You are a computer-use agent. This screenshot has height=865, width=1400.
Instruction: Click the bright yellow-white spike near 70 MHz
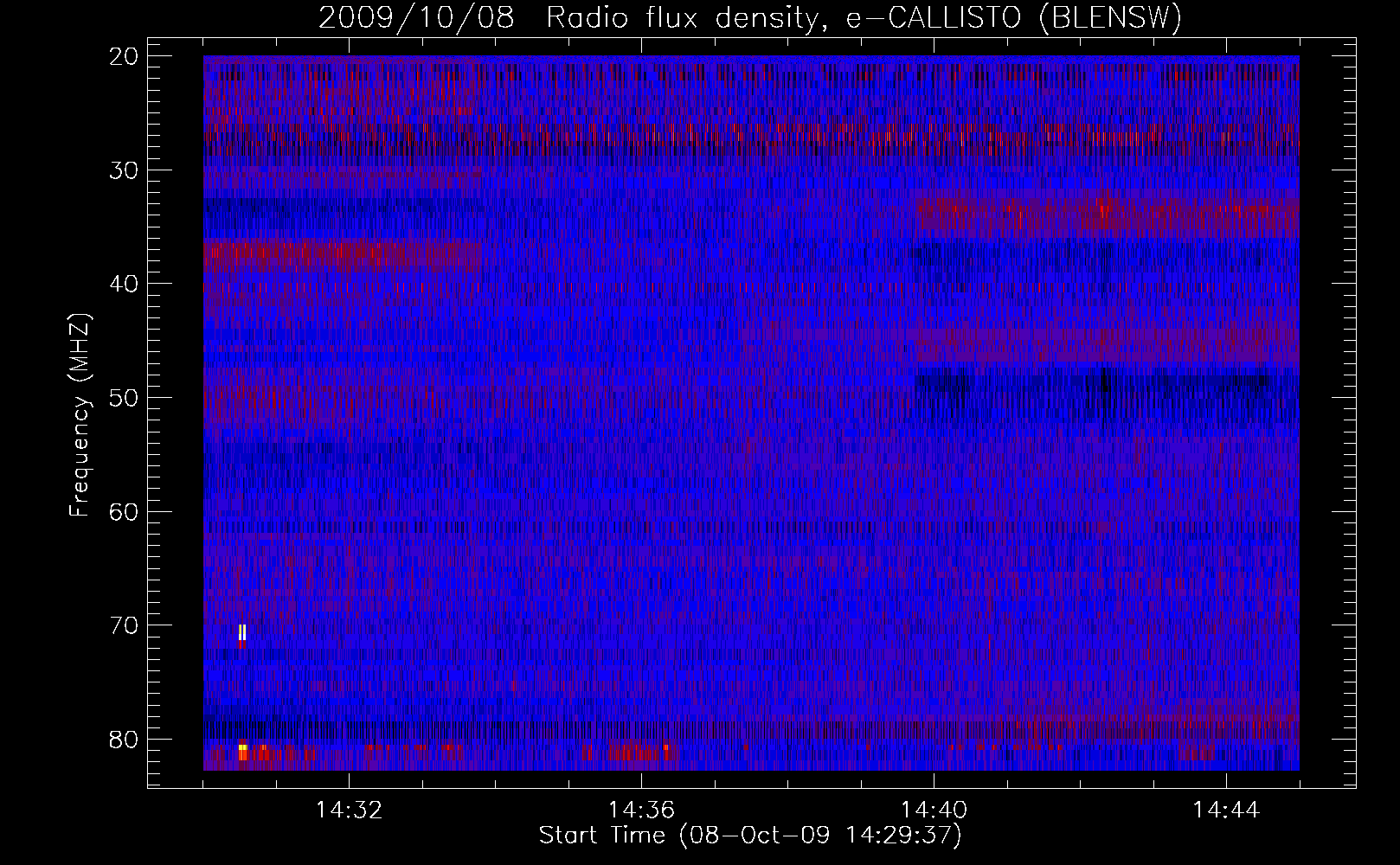pyautogui.click(x=242, y=632)
